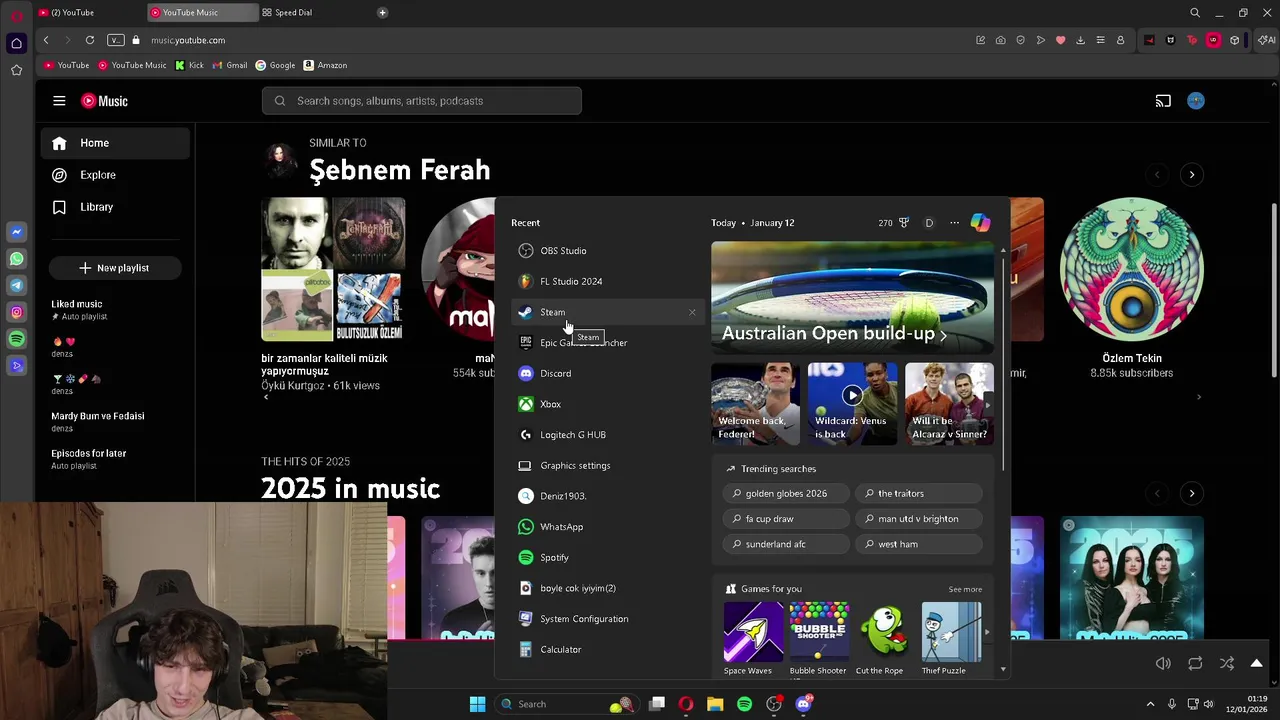
Task: Search trending term man utd v brighton
Action: tap(918, 519)
